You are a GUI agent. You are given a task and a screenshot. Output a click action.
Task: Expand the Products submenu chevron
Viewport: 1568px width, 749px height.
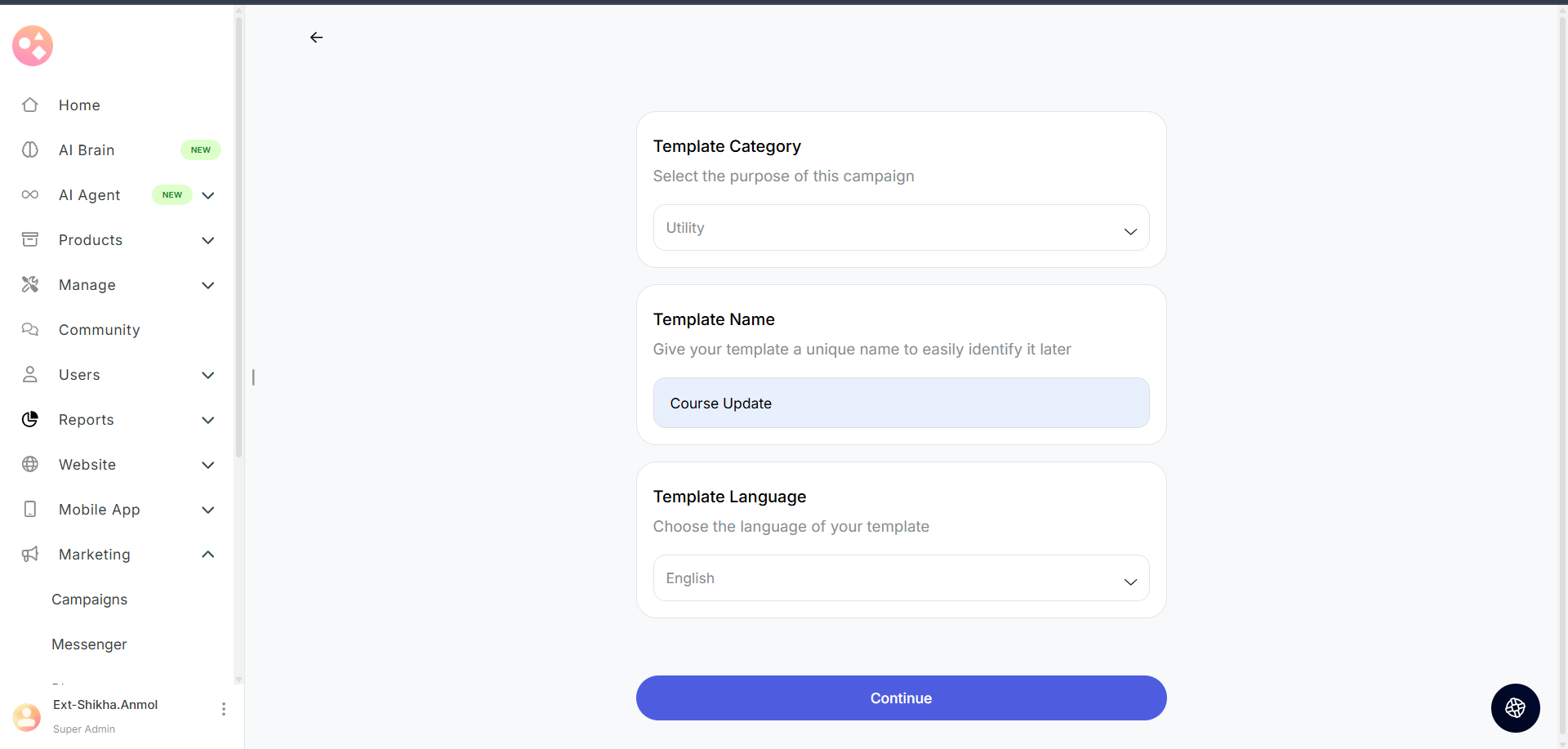pyautogui.click(x=208, y=240)
